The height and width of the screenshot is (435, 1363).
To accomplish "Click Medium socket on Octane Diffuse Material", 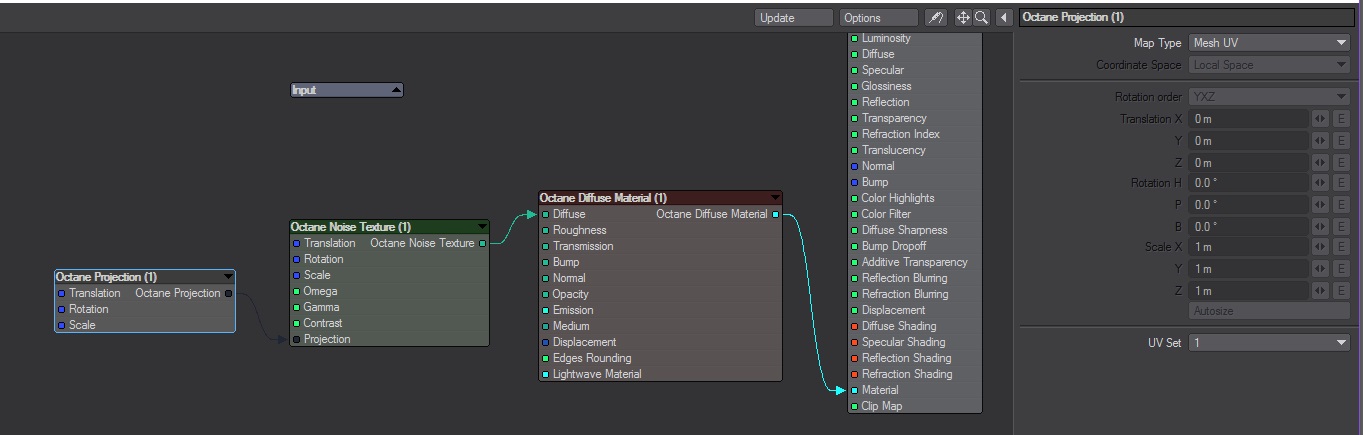I will coord(545,326).
